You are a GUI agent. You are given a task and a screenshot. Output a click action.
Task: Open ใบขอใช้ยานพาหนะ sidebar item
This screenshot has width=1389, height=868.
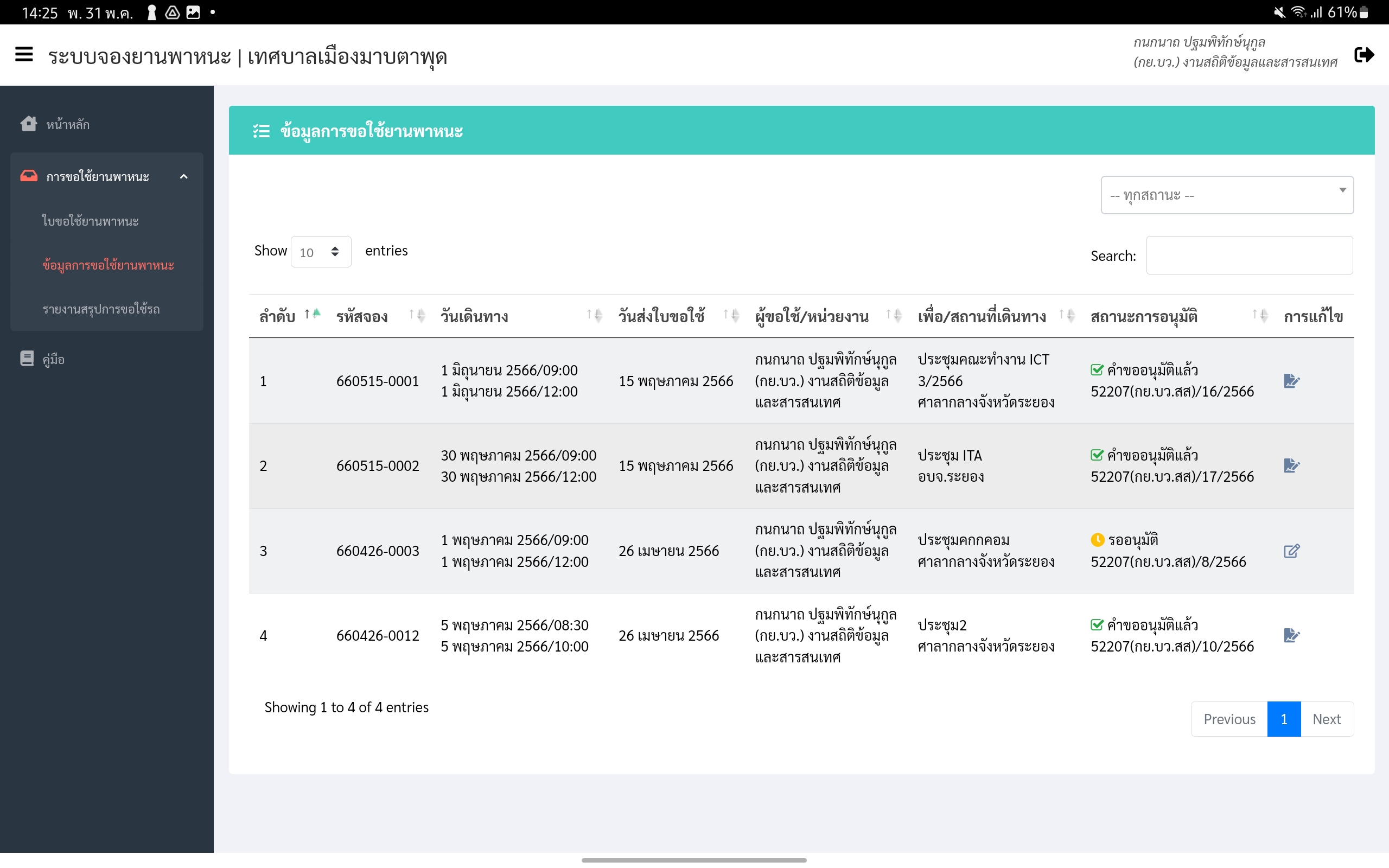(x=90, y=221)
